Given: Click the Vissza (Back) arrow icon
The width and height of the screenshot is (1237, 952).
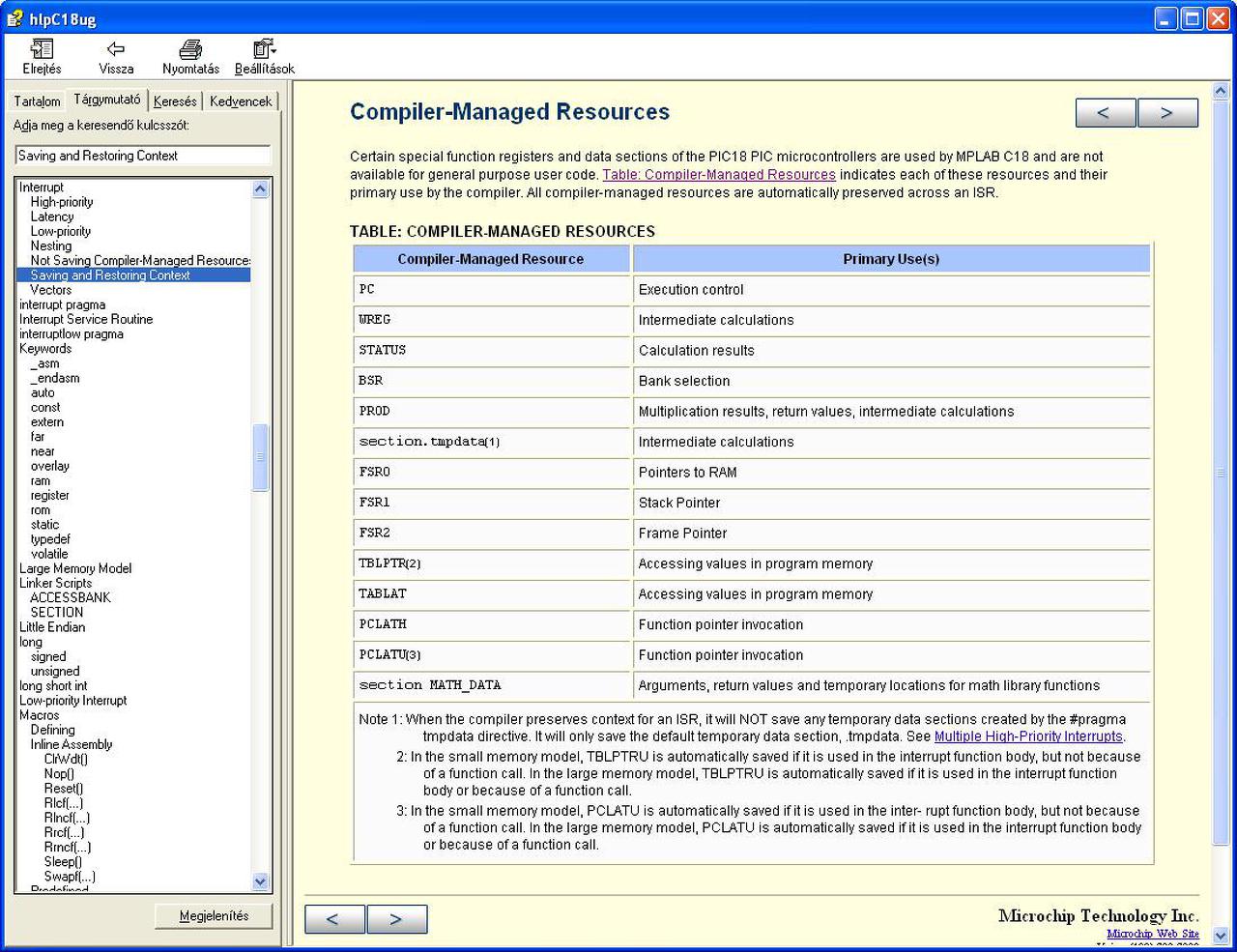Looking at the screenshot, I should pyautogui.click(x=116, y=49).
